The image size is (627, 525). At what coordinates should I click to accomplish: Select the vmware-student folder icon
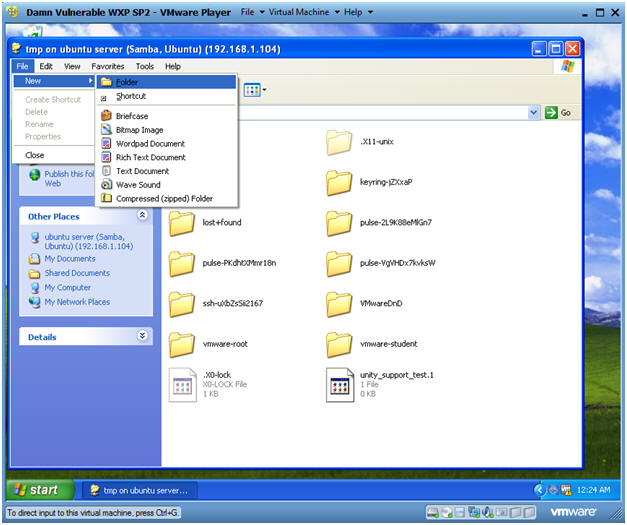[x=339, y=344]
